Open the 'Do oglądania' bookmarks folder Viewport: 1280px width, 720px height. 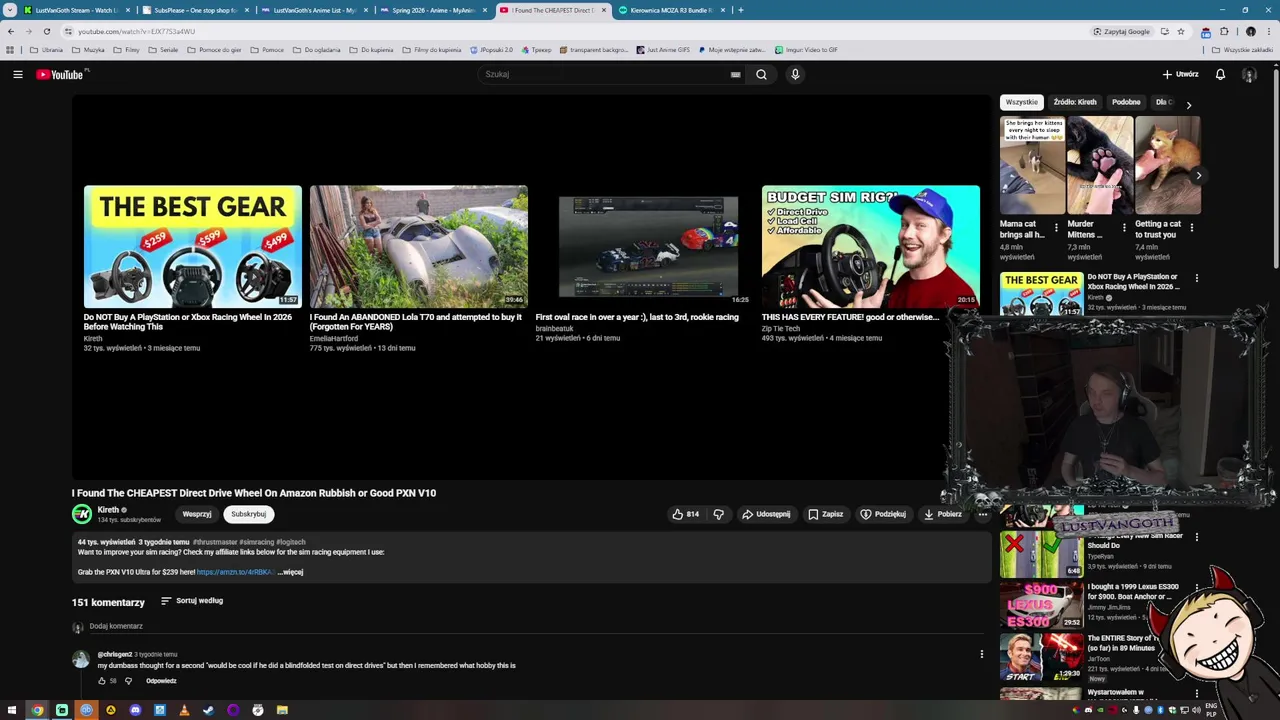(316, 49)
